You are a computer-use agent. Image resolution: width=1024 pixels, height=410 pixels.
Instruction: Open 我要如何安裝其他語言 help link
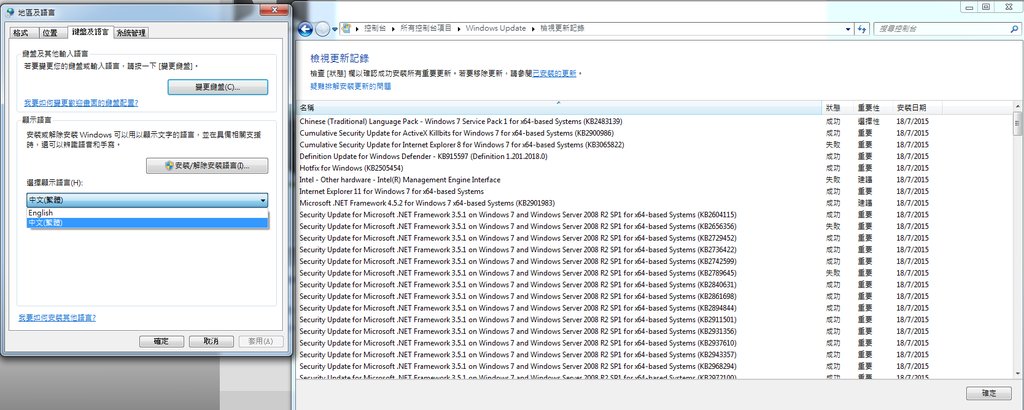(x=57, y=318)
